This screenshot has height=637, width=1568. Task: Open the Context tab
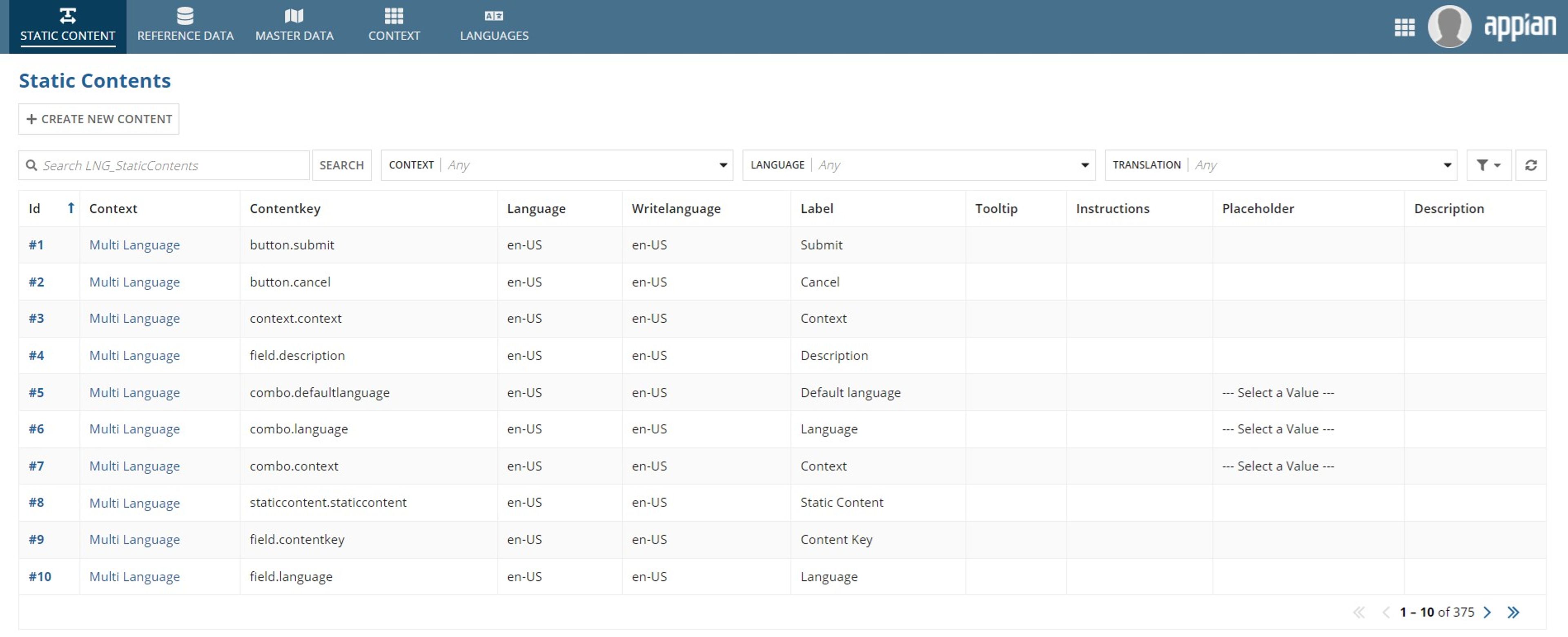click(x=394, y=27)
